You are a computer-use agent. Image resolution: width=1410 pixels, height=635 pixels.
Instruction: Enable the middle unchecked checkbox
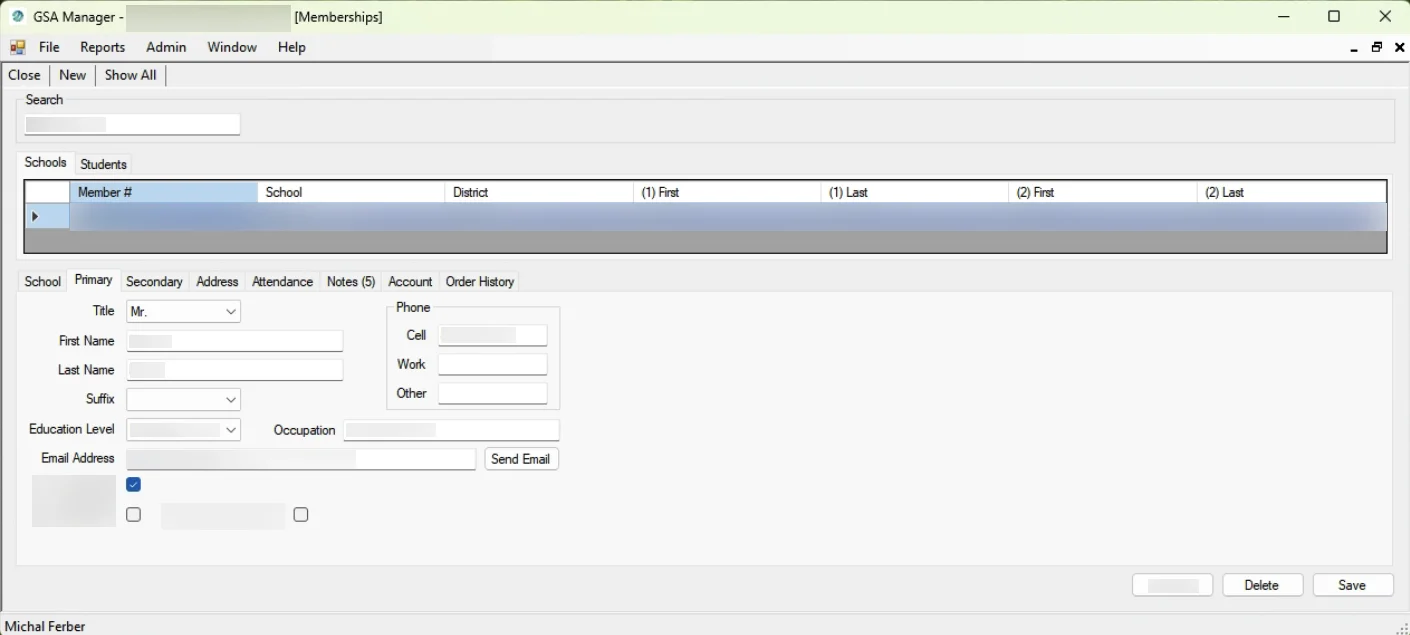134,514
